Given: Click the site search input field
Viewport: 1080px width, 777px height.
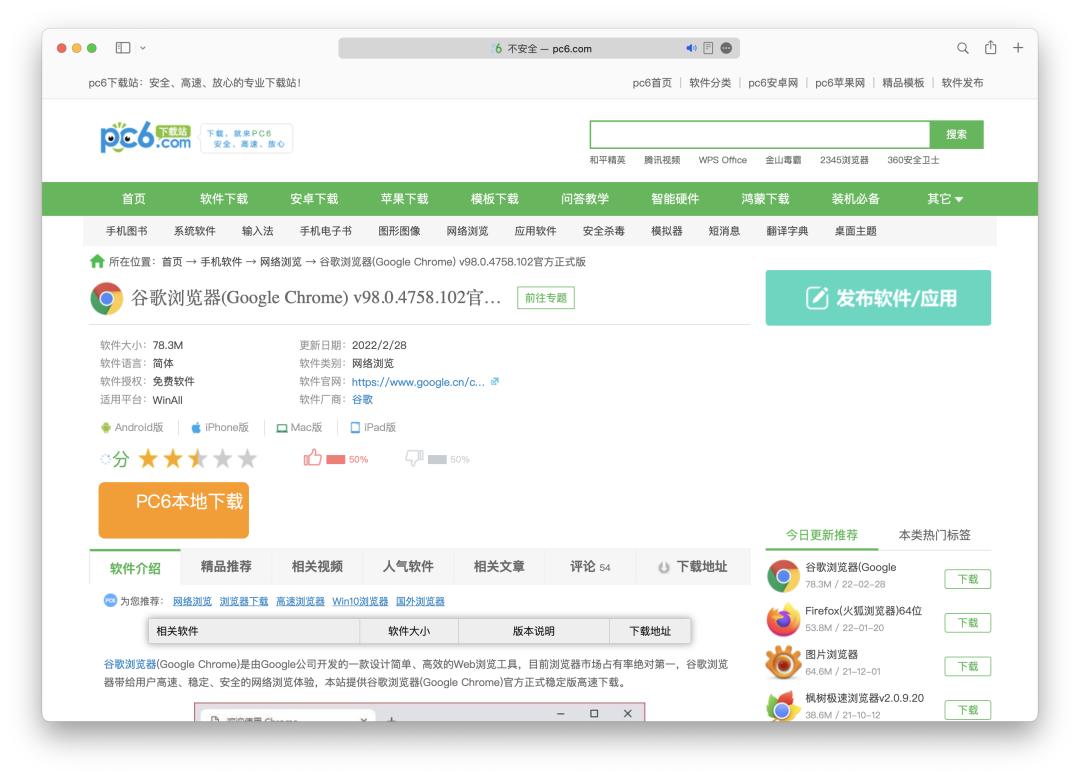Looking at the screenshot, I should tap(759, 135).
